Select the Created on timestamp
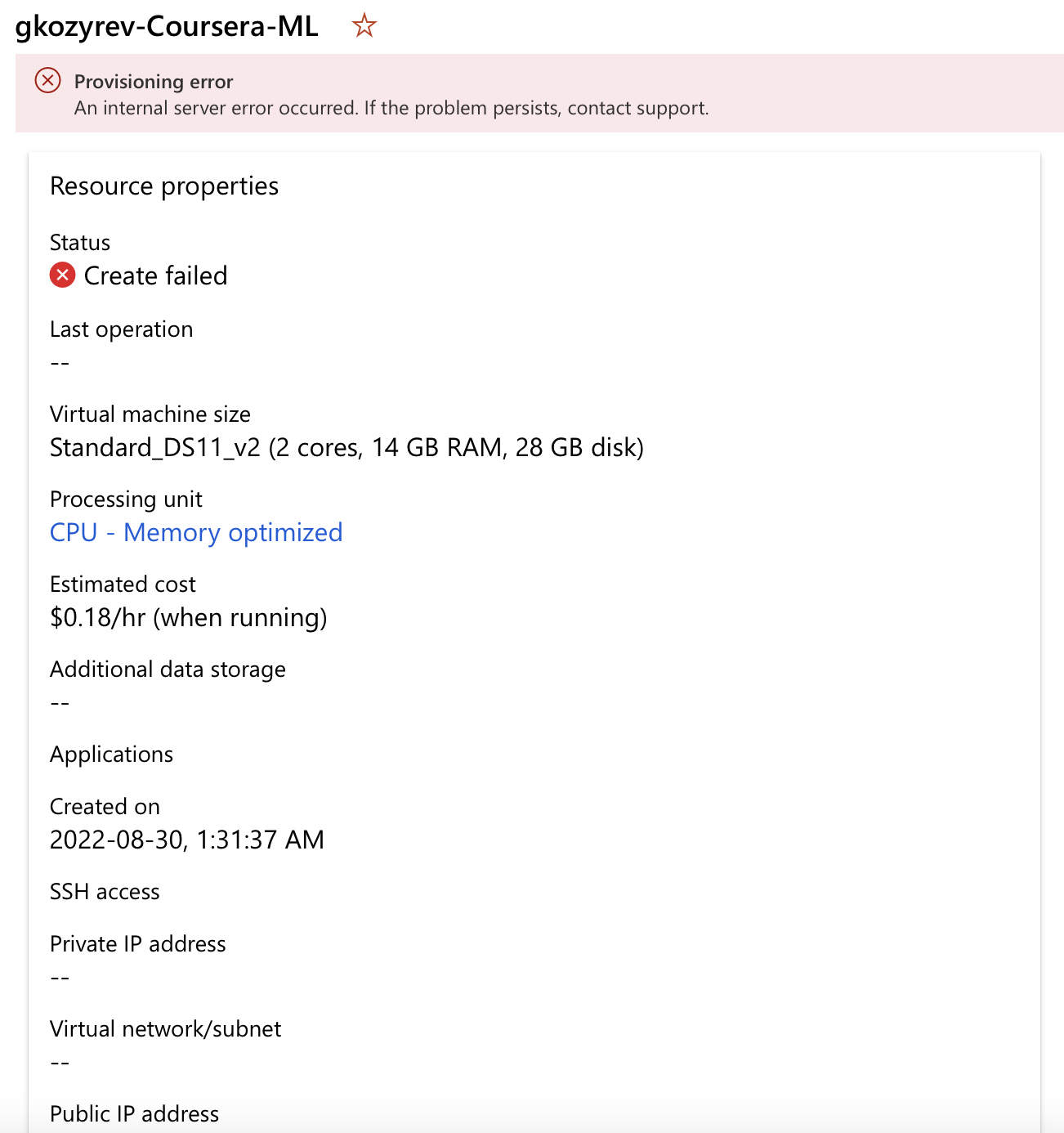 [187, 840]
